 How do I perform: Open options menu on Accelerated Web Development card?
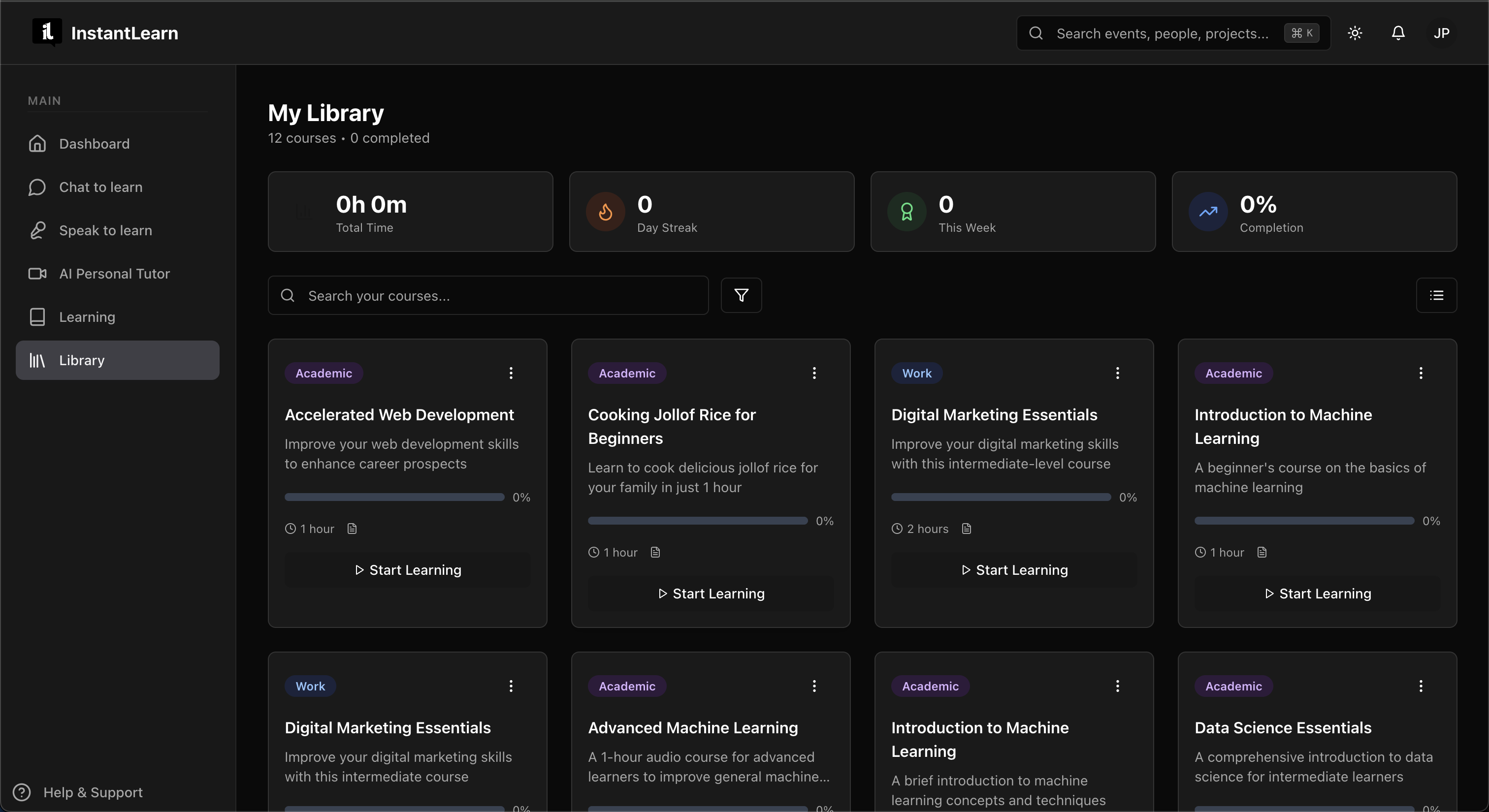[511, 373]
